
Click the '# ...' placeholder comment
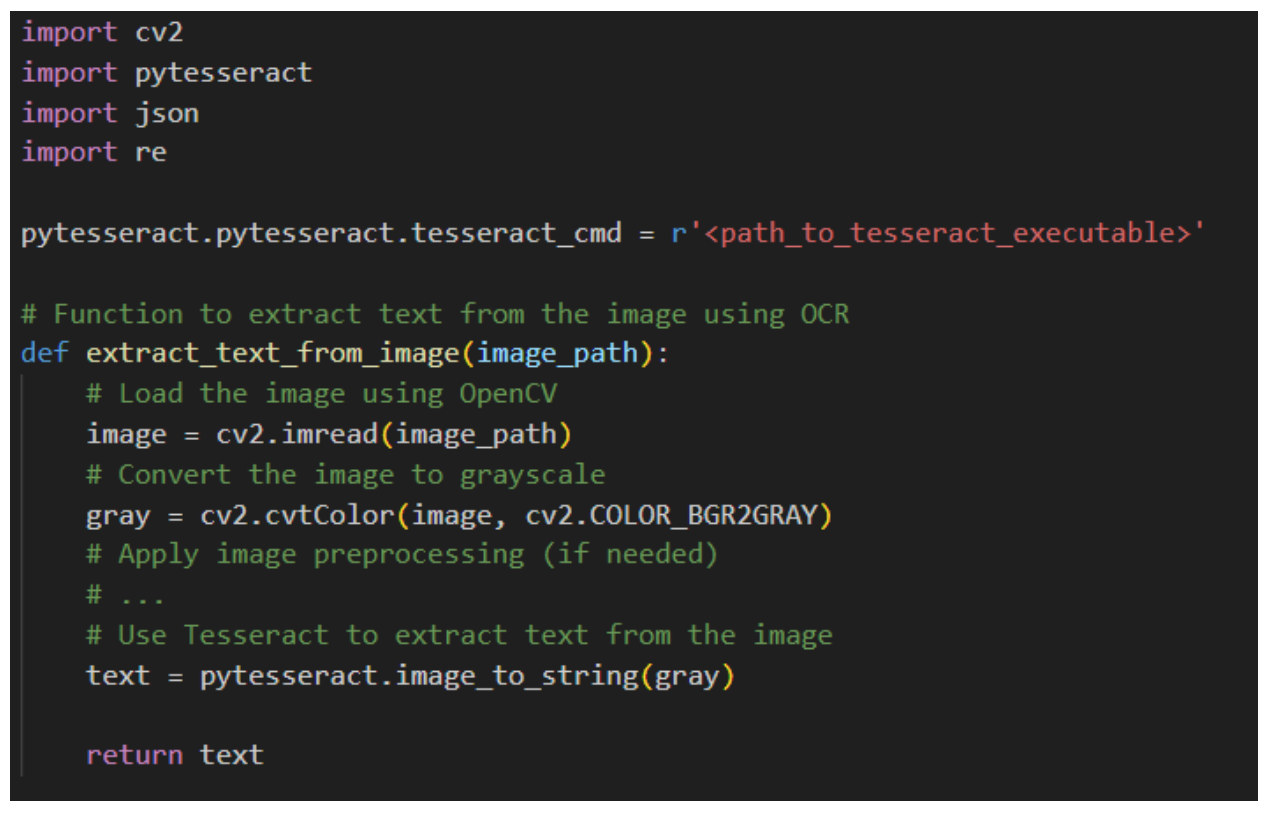pos(125,595)
